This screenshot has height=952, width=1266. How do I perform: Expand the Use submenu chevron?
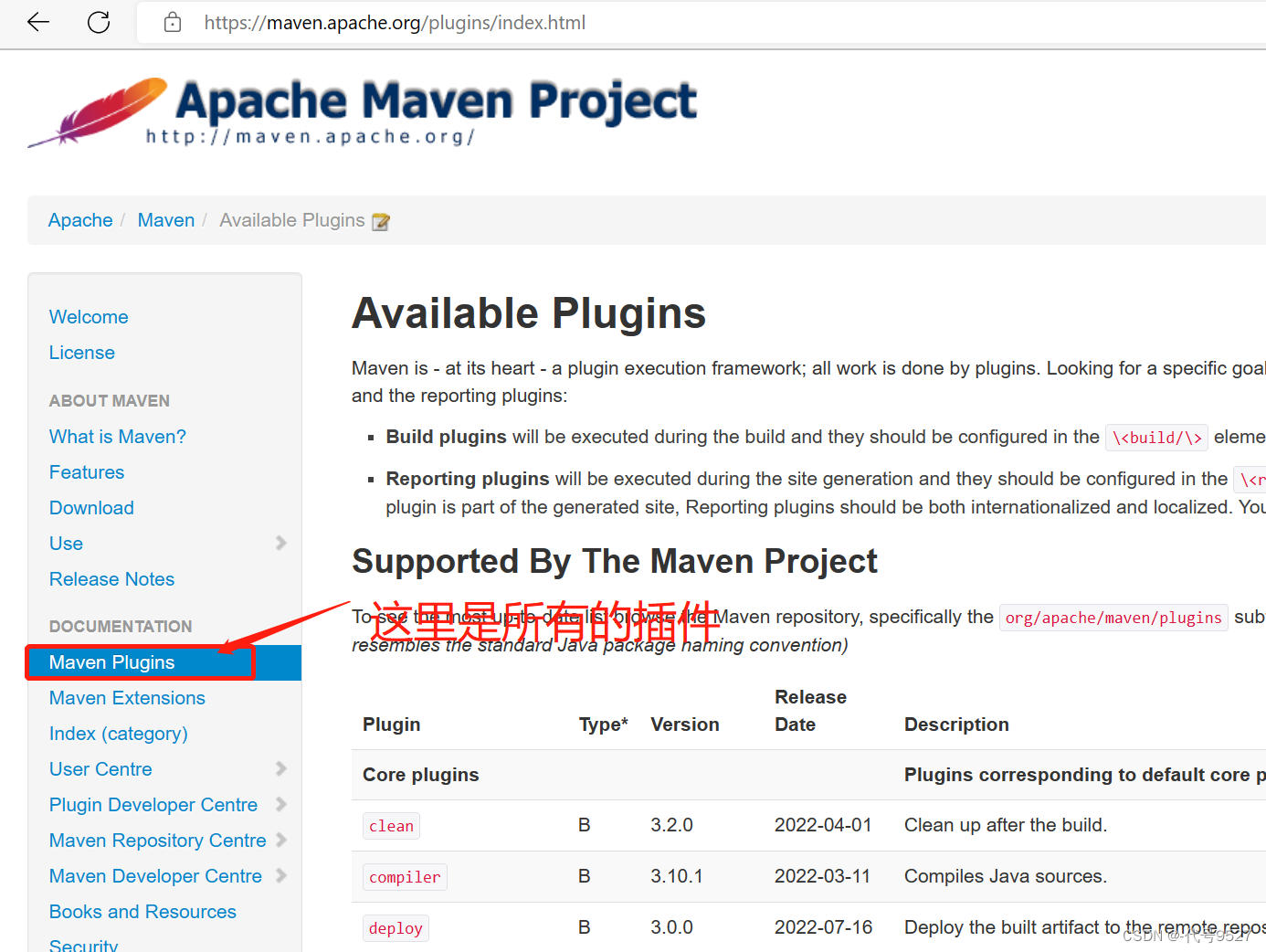281,543
